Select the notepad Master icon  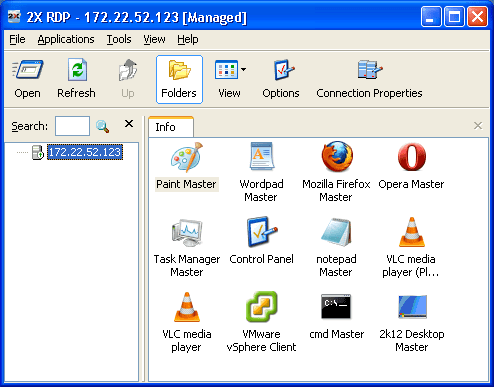coord(336,232)
